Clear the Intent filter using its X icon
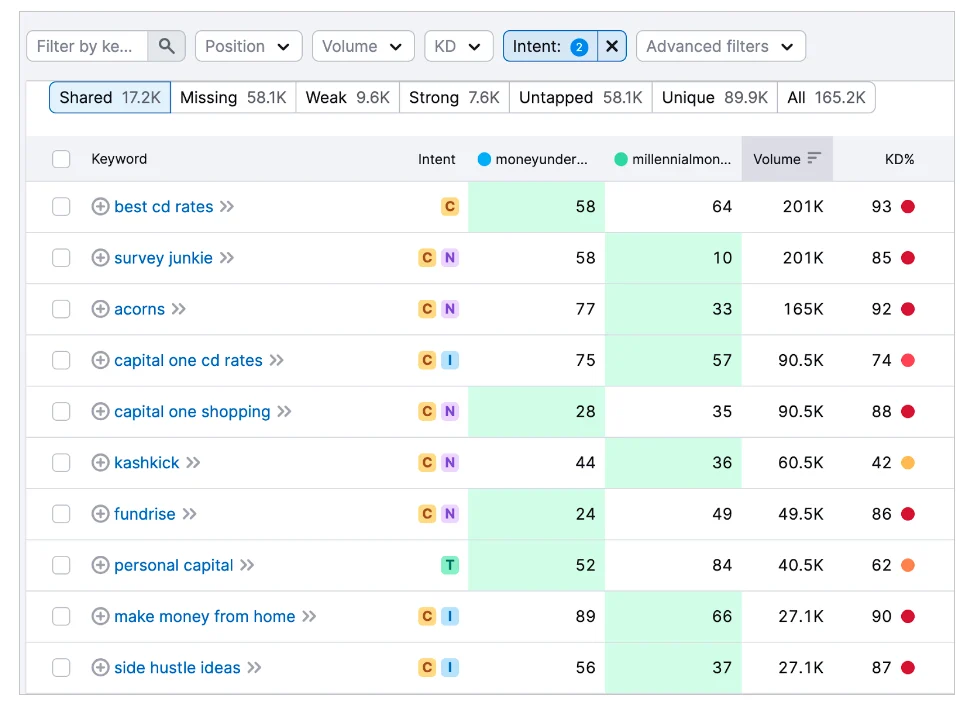This screenshot has width=969, height=708. coord(611,45)
